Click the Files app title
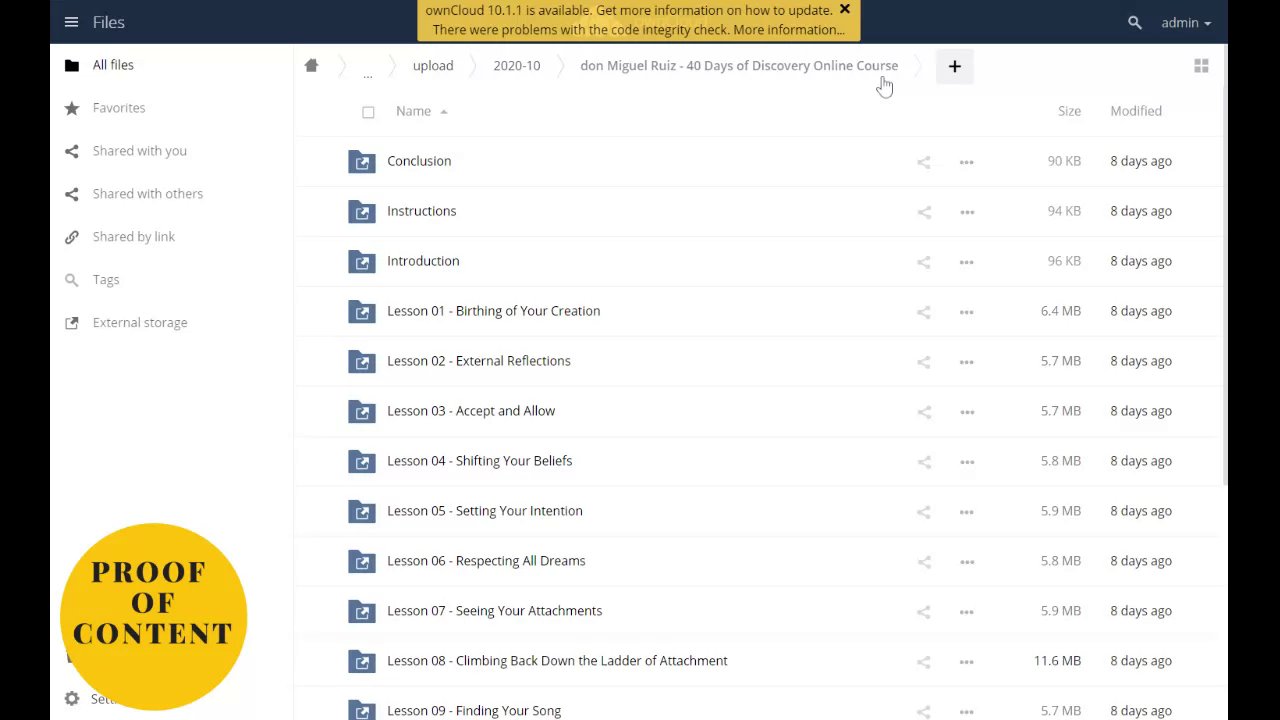1280x720 pixels. click(x=109, y=22)
